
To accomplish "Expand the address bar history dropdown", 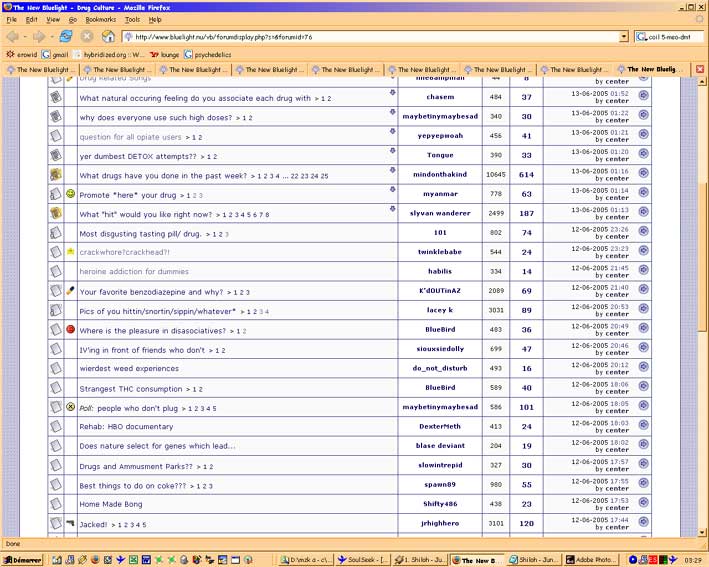I will coord(624,37).
